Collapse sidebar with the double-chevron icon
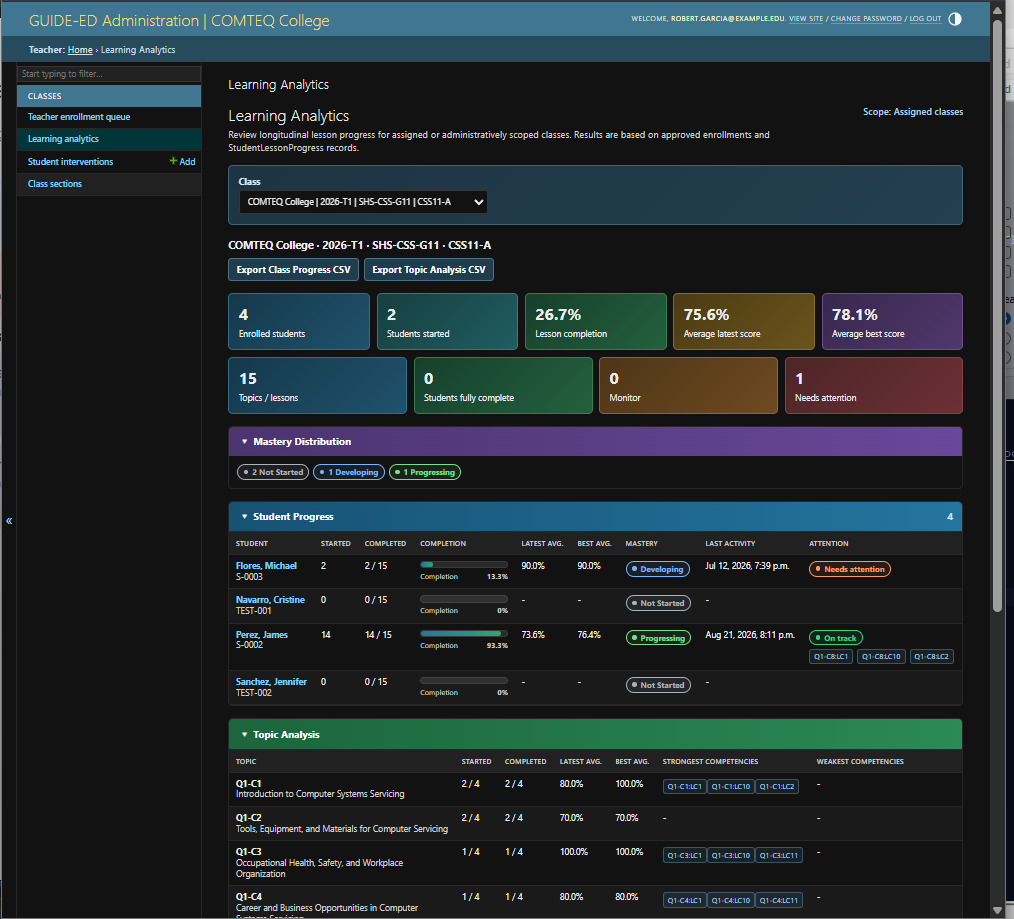This screenshot has height=919, width=1014. [x=9, y=521]
